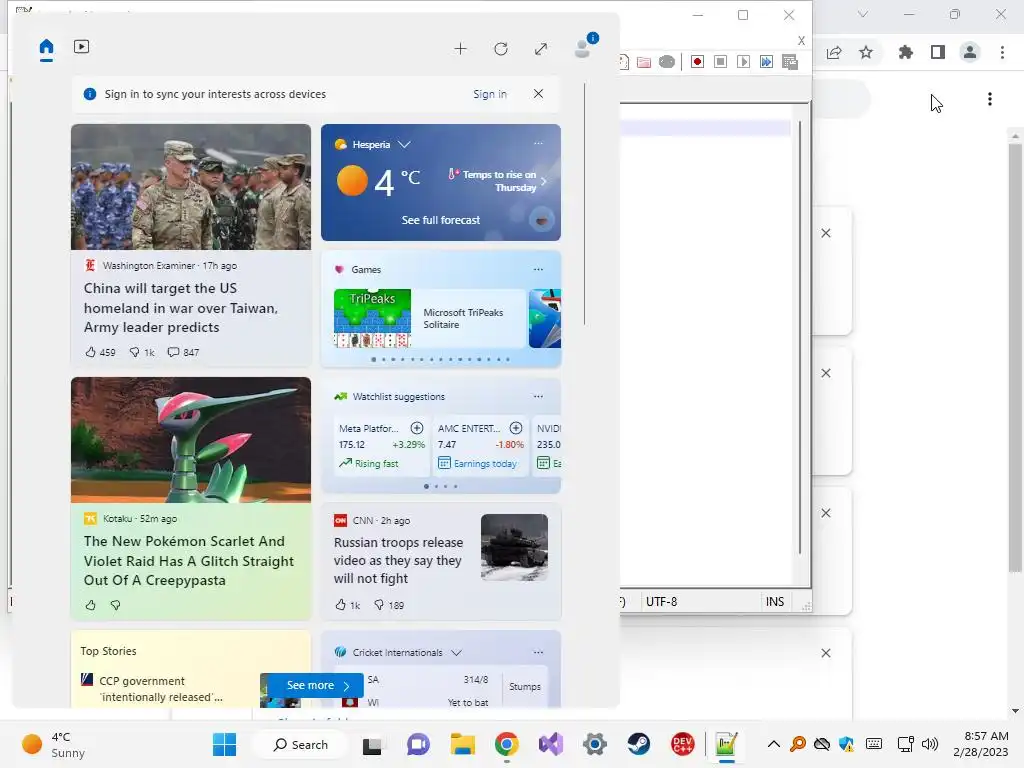Like the China Taiwan article showing 459
Image resolution: width=1024 pixels, height=768 pixels.
(100, 352)
